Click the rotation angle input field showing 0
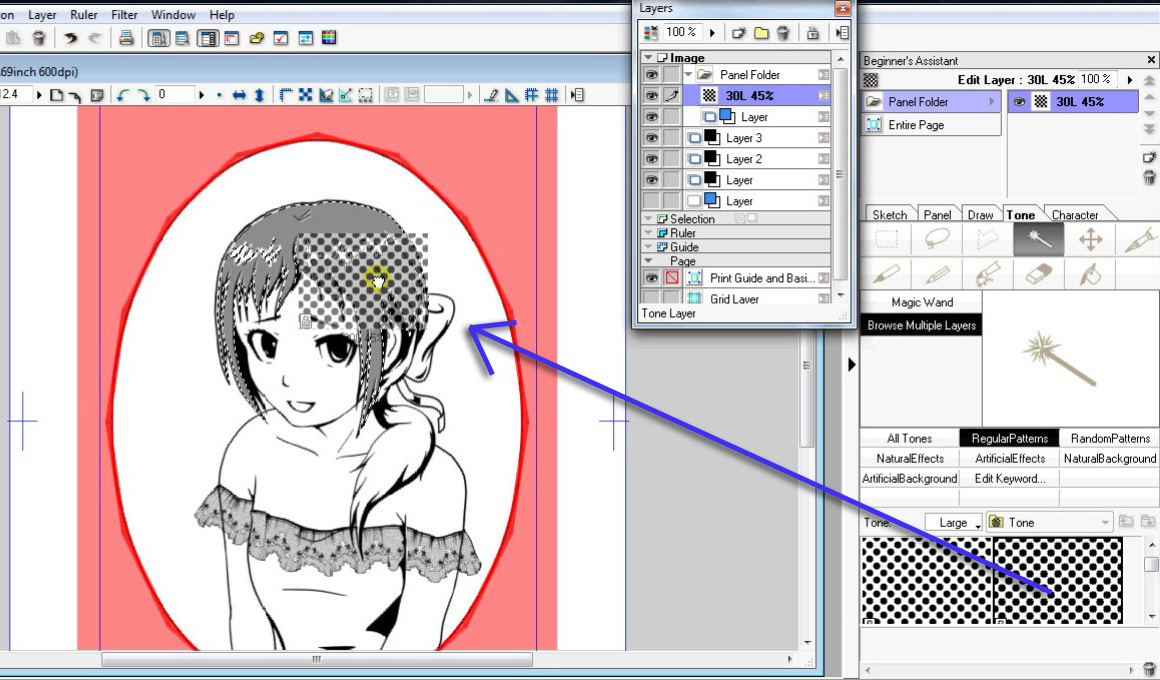The width and height of the screenshot is (1160, 680). [175, 95]
